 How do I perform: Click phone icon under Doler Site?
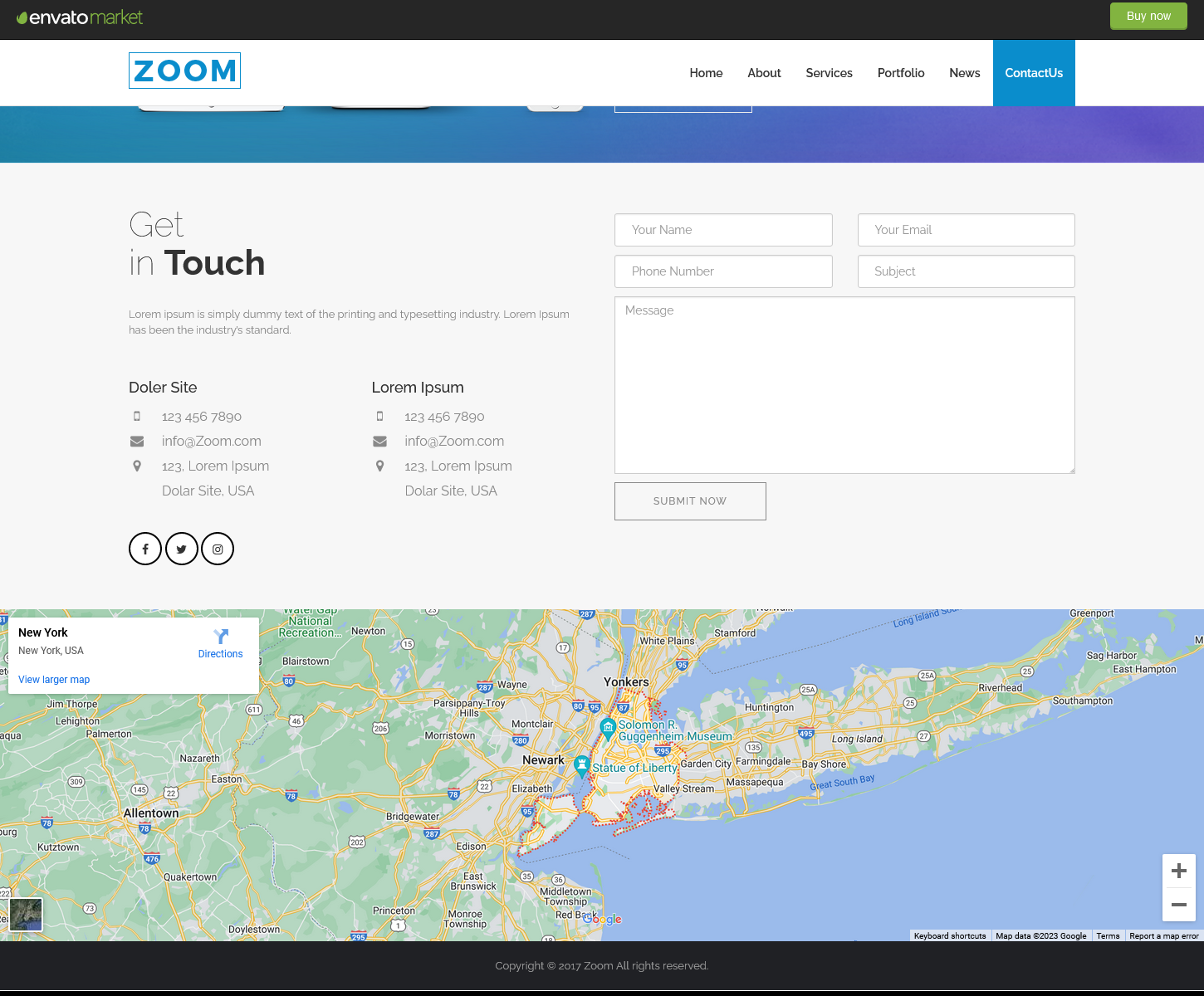coord(137,416)
